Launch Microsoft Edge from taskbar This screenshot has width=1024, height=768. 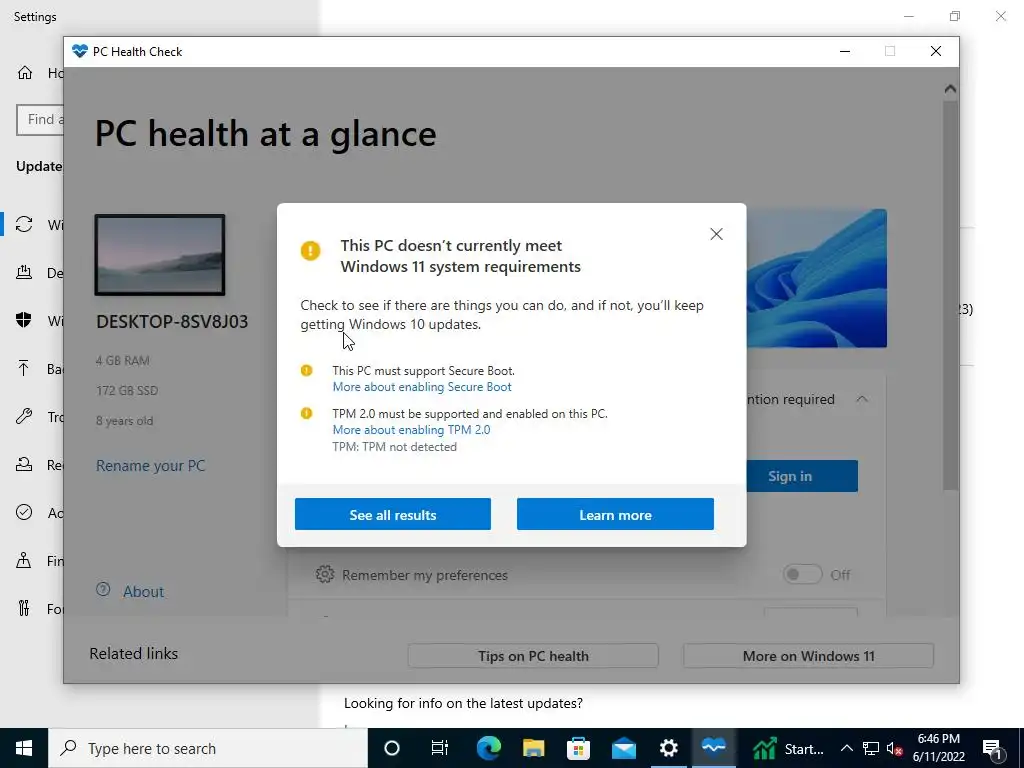[488, 748]
